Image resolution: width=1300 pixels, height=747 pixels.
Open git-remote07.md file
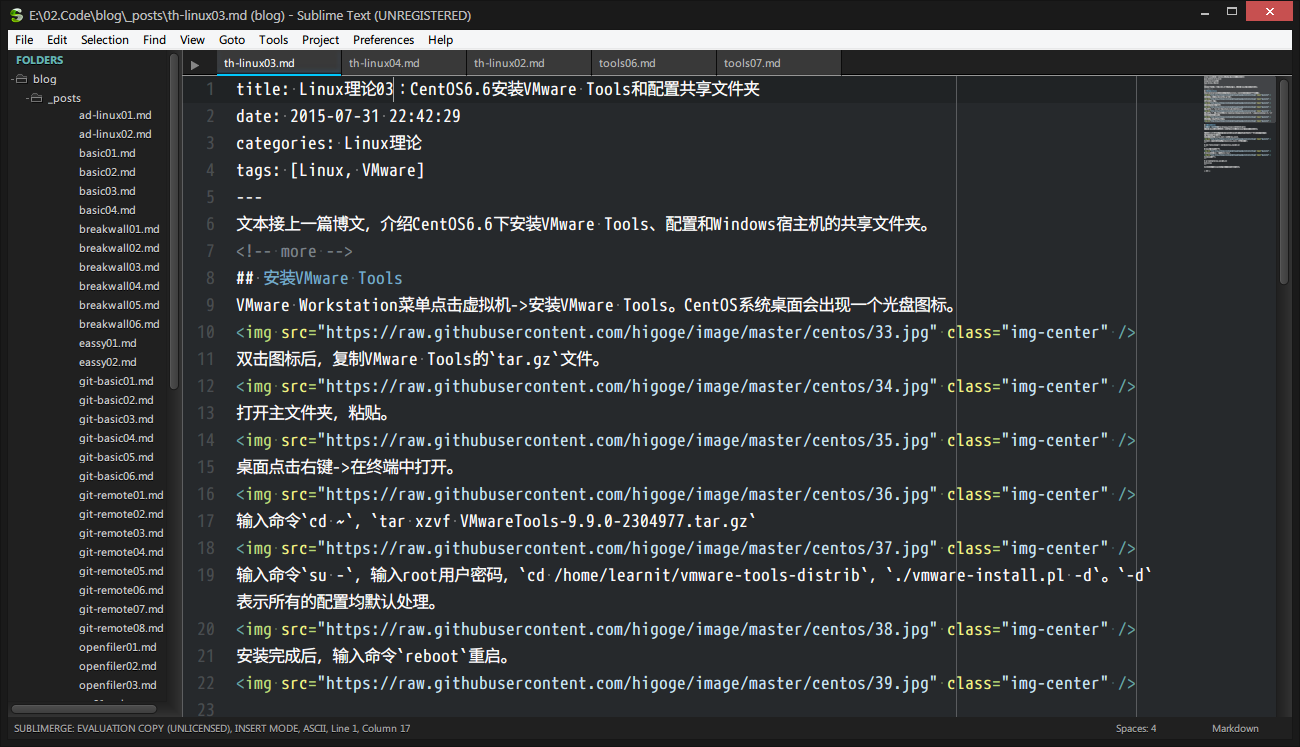121,609
